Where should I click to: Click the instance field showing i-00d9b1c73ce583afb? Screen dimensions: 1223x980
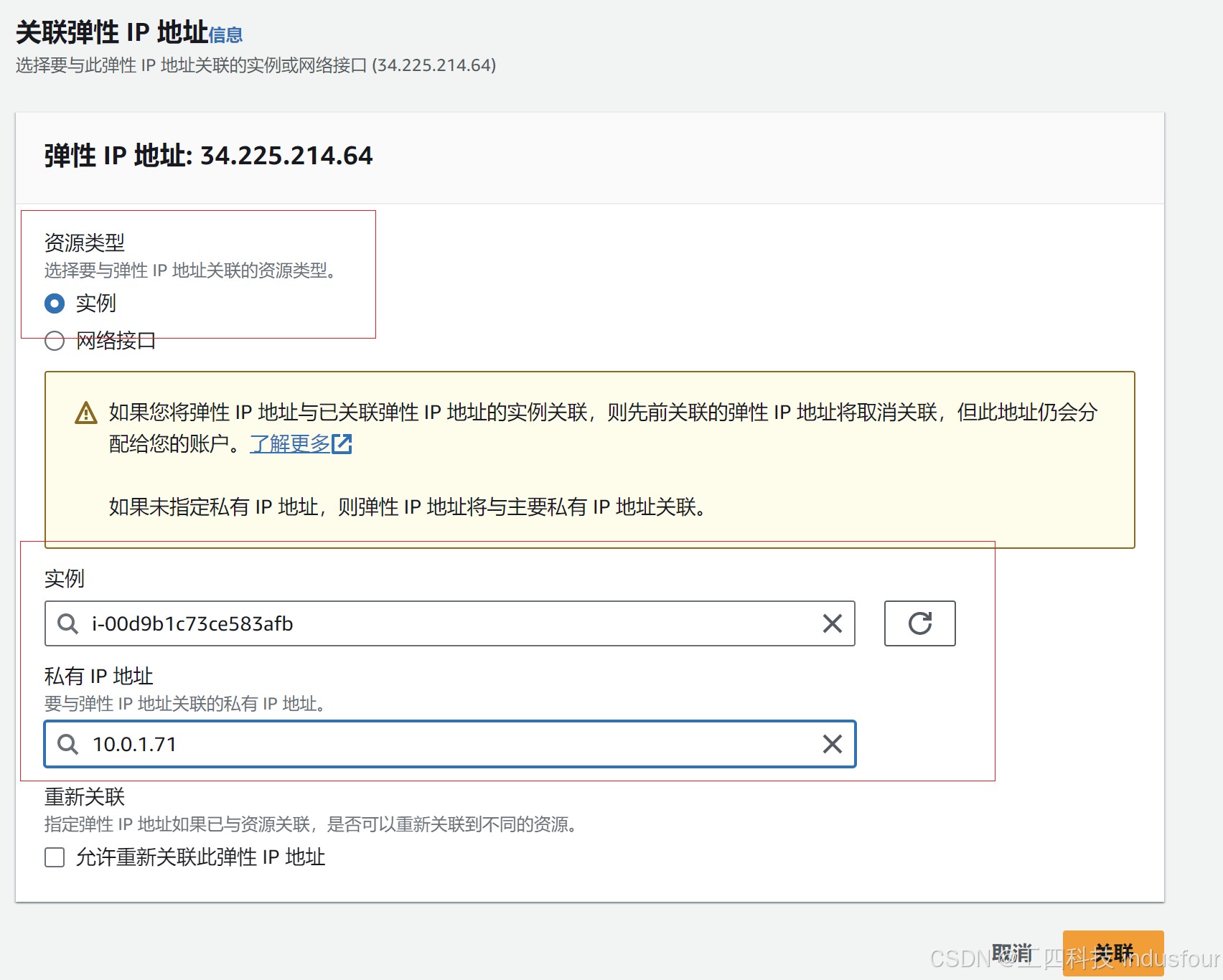(x=450, y=623)
